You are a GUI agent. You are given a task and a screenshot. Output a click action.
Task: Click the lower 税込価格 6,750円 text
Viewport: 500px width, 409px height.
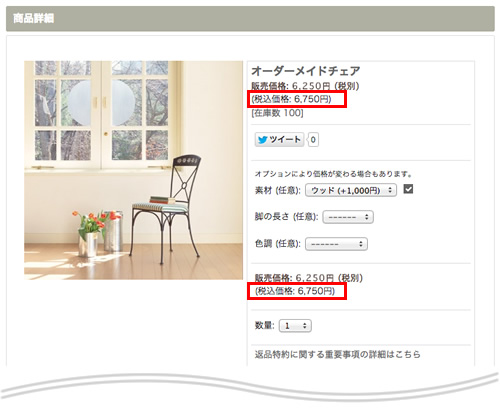[295, 291]
